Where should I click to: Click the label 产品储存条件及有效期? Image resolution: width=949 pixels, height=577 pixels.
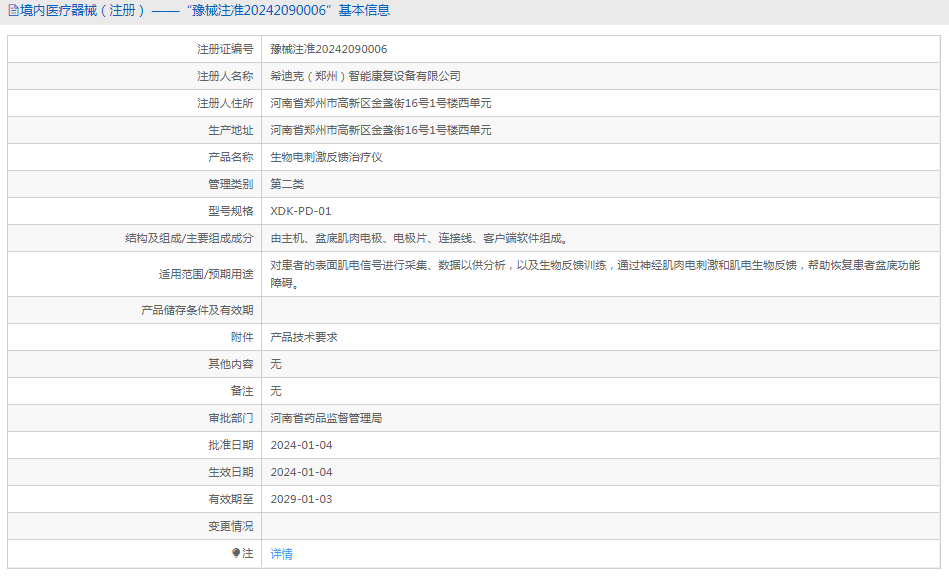tap(197, 310)
